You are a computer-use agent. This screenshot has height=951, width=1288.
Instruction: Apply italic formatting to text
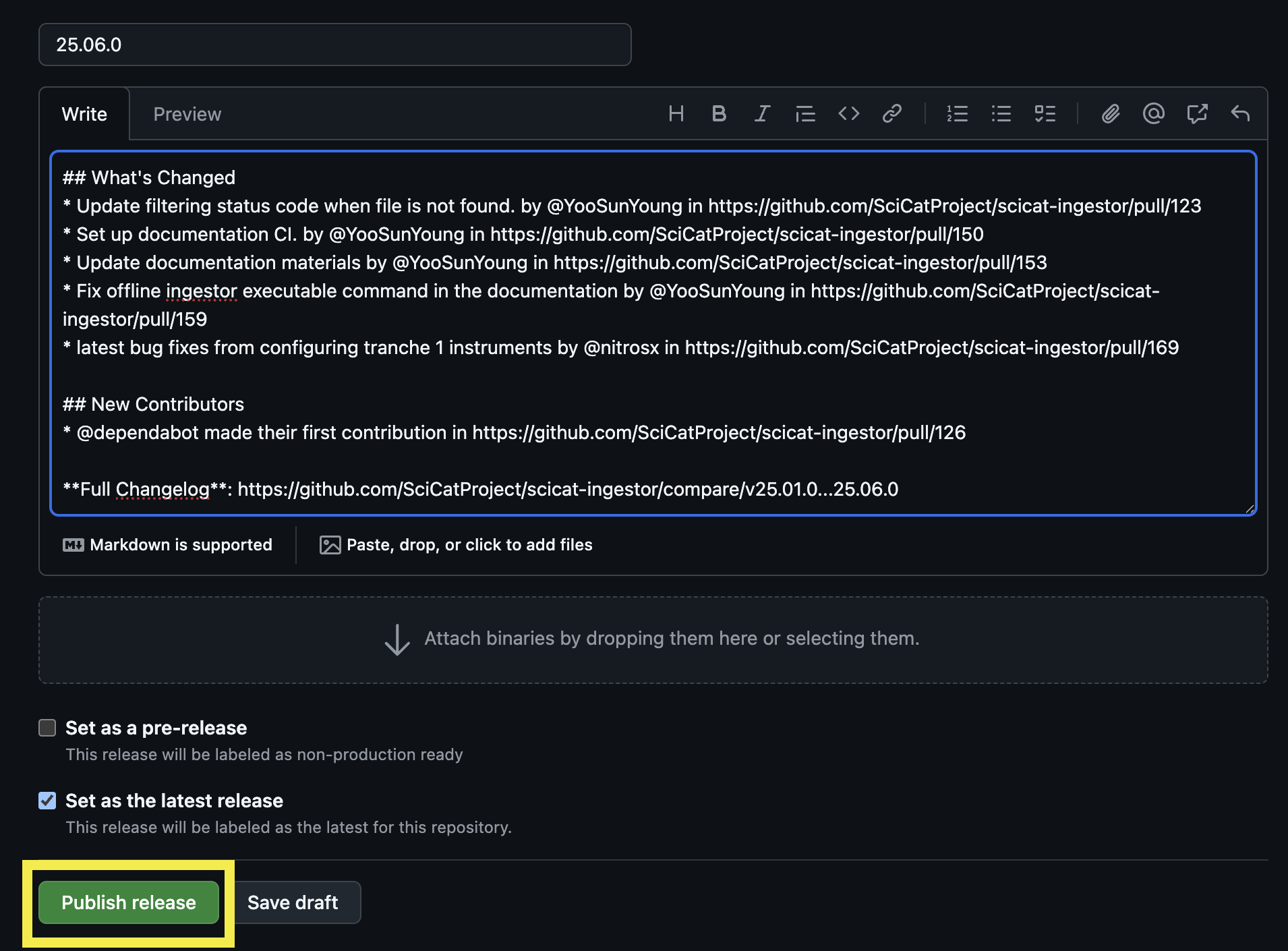tap(762, 114)
